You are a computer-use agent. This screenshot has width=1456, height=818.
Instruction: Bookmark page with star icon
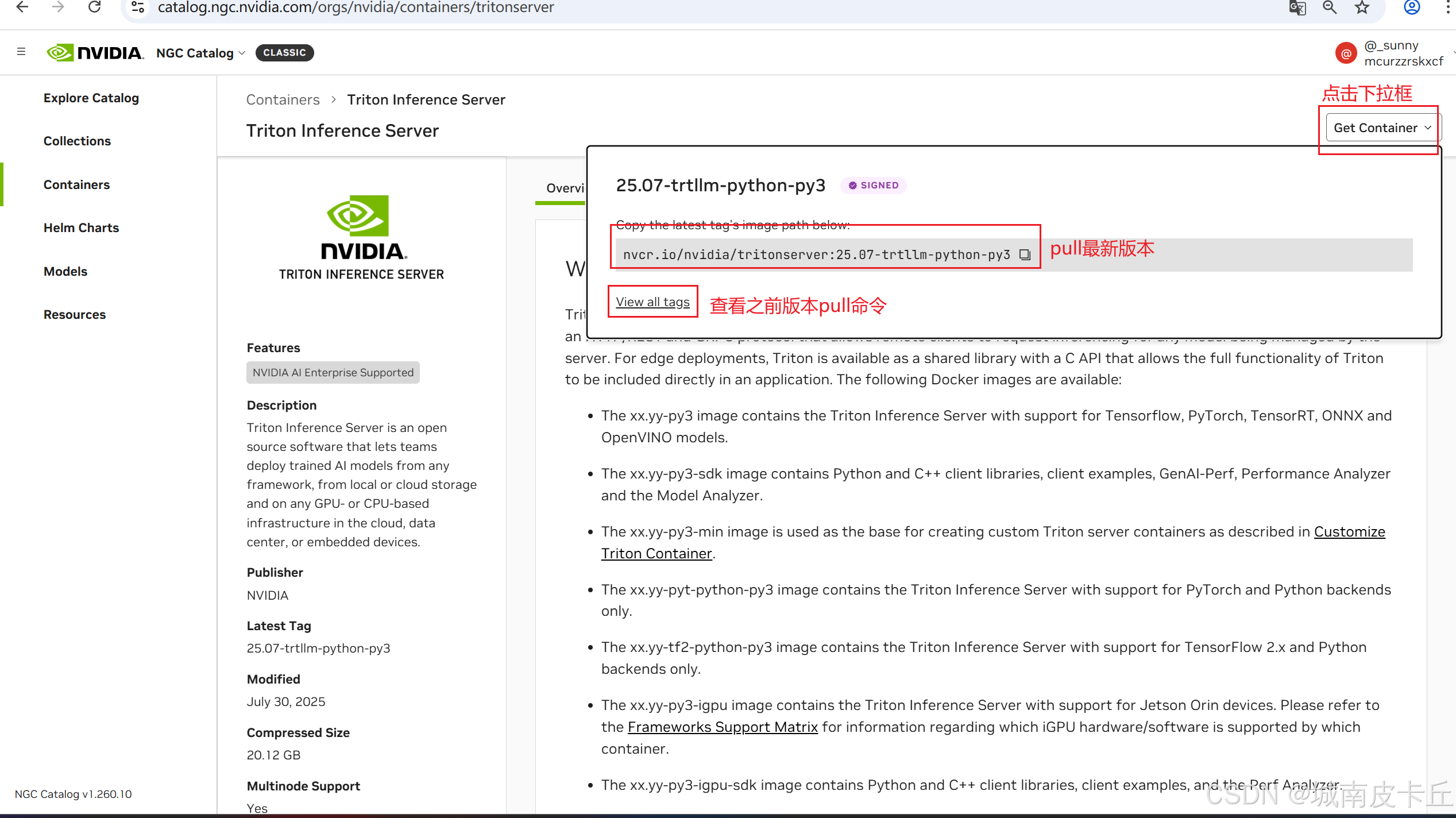click(x=1362, y=7)
